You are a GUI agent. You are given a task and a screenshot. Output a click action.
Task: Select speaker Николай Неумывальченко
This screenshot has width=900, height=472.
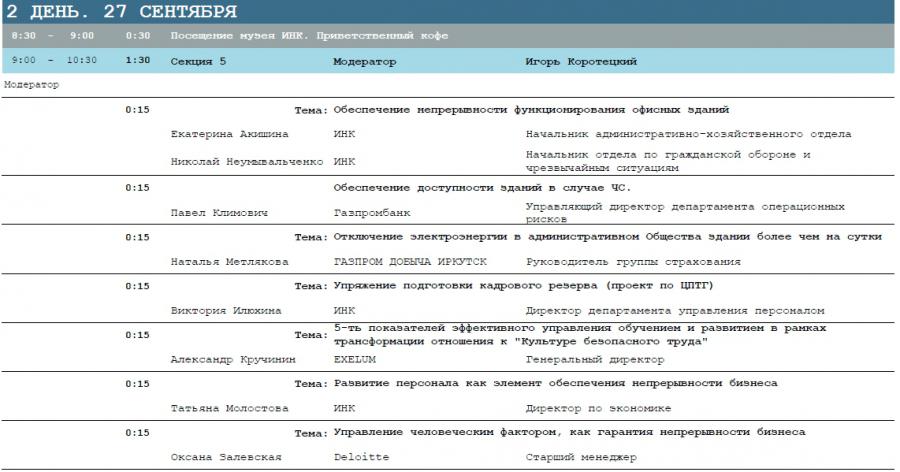(247, 160)
